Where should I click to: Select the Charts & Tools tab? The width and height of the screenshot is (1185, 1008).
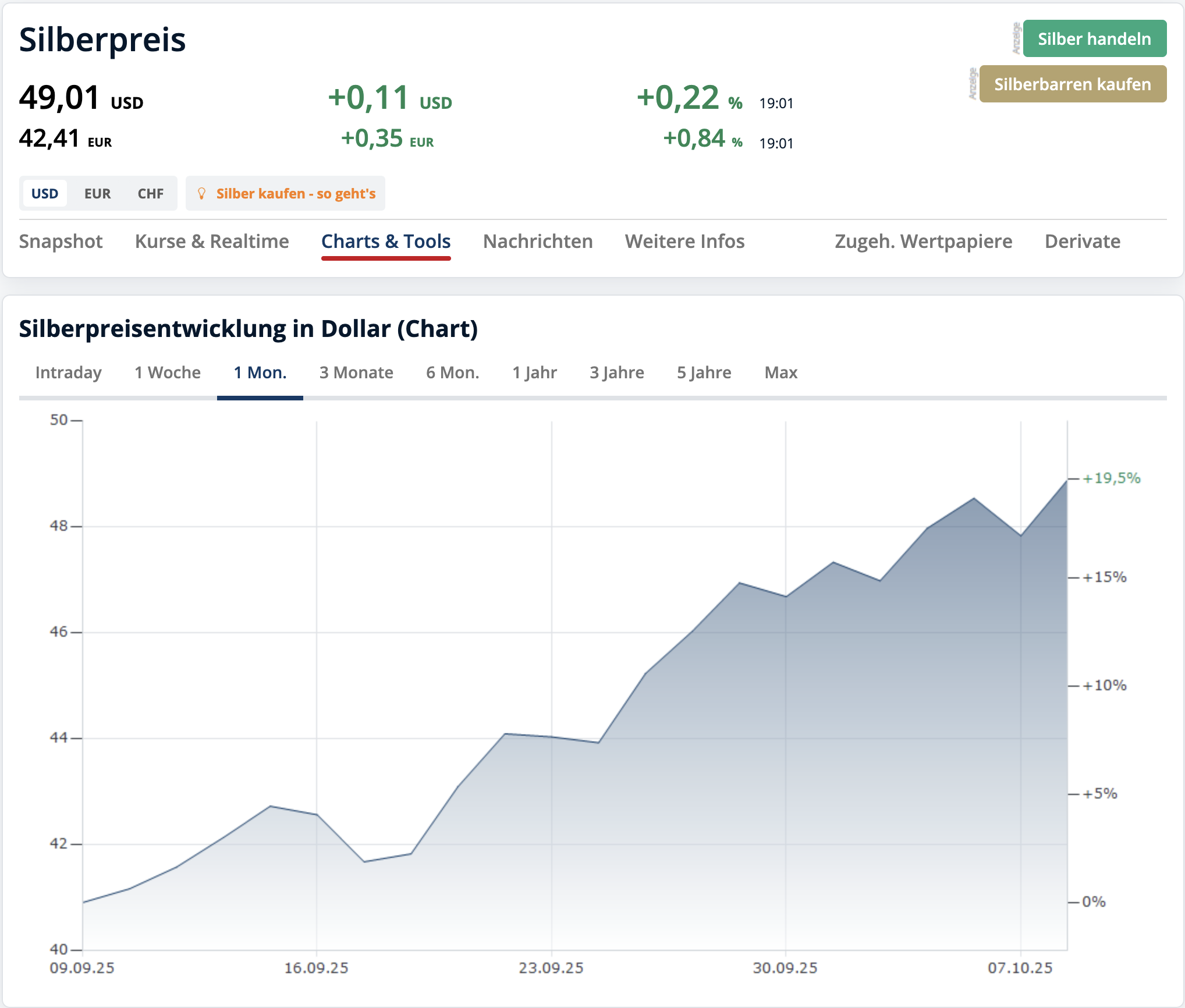(386, 242)
